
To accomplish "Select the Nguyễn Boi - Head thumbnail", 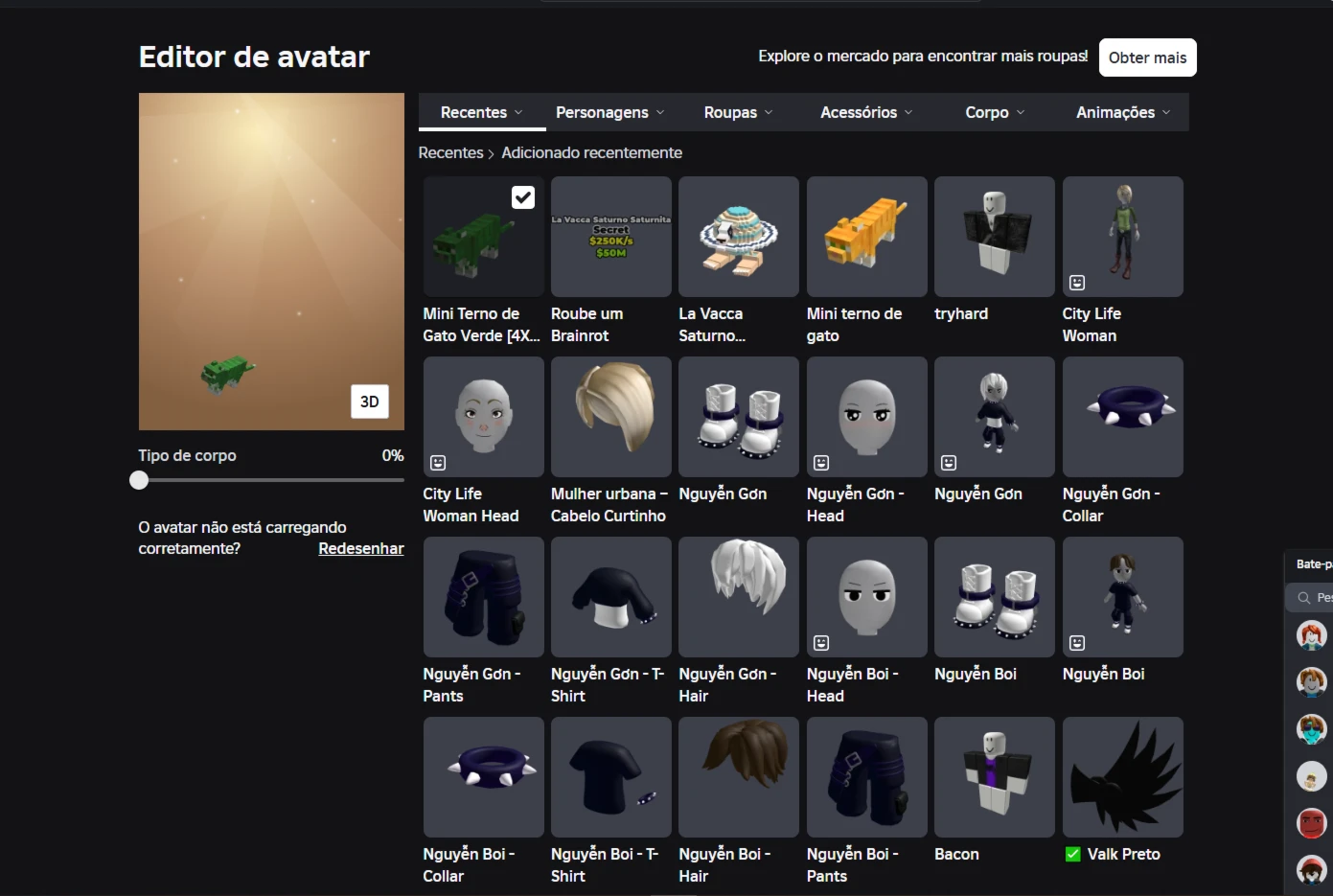I will (867, 597).
